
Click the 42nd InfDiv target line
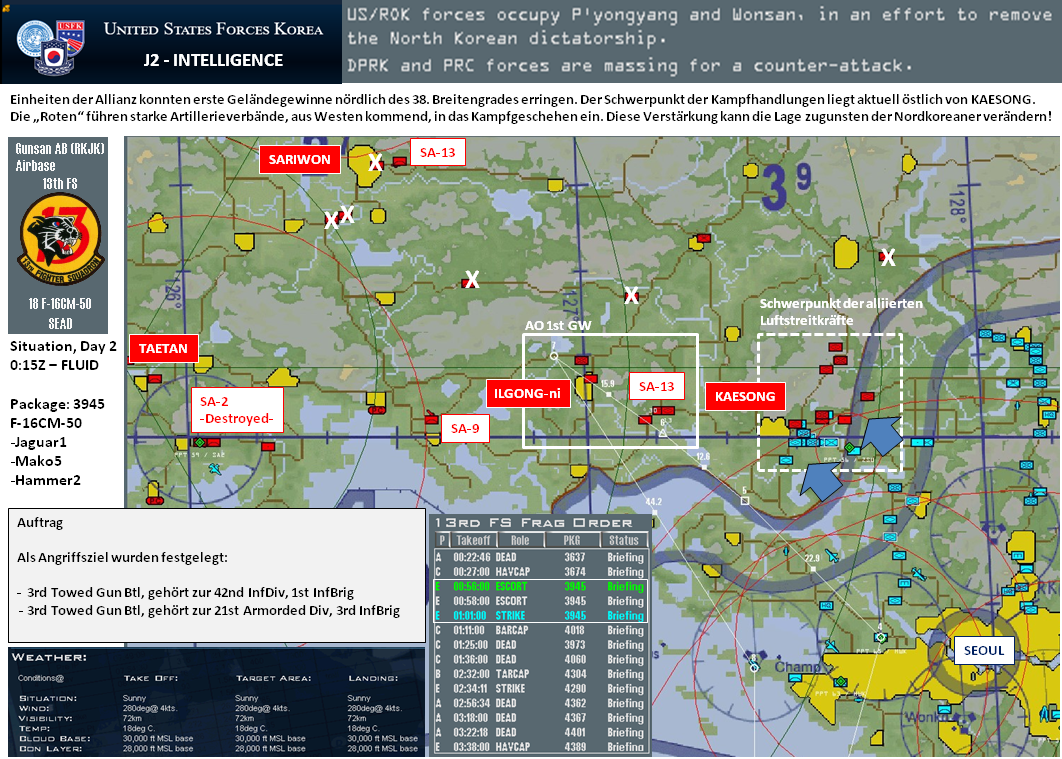pyautogui.click(x=186, y=592)
